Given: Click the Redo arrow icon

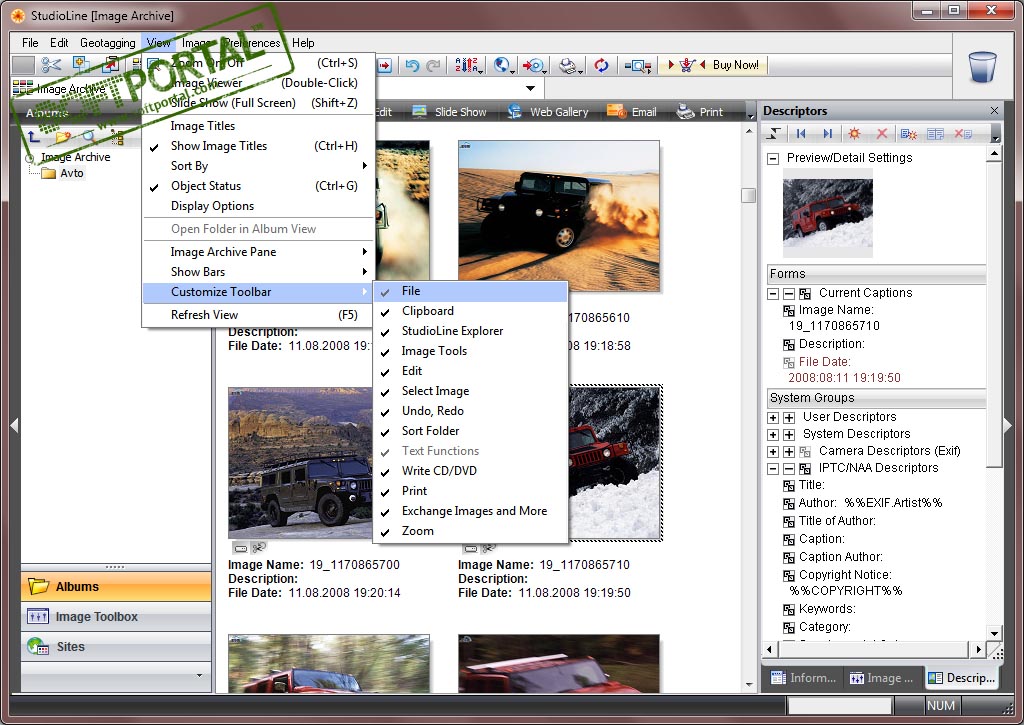Looking at the screenshot, I should click(x=432, y=65).
